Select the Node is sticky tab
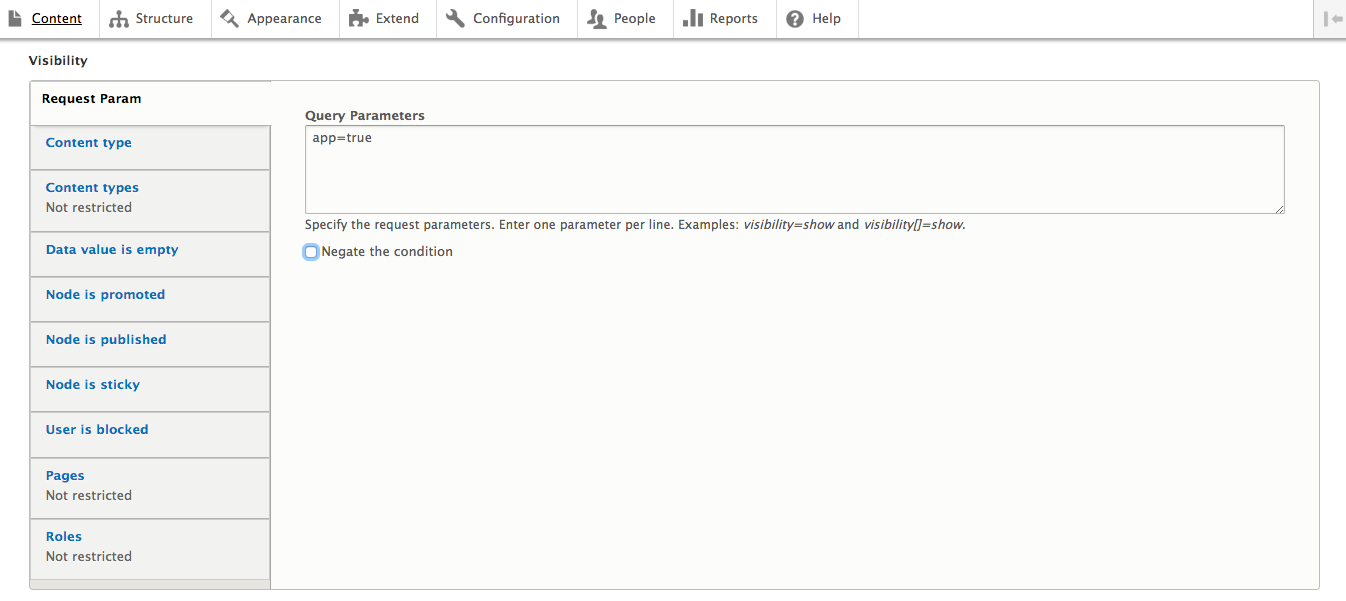1346x601 pixels. pos(93,385)
